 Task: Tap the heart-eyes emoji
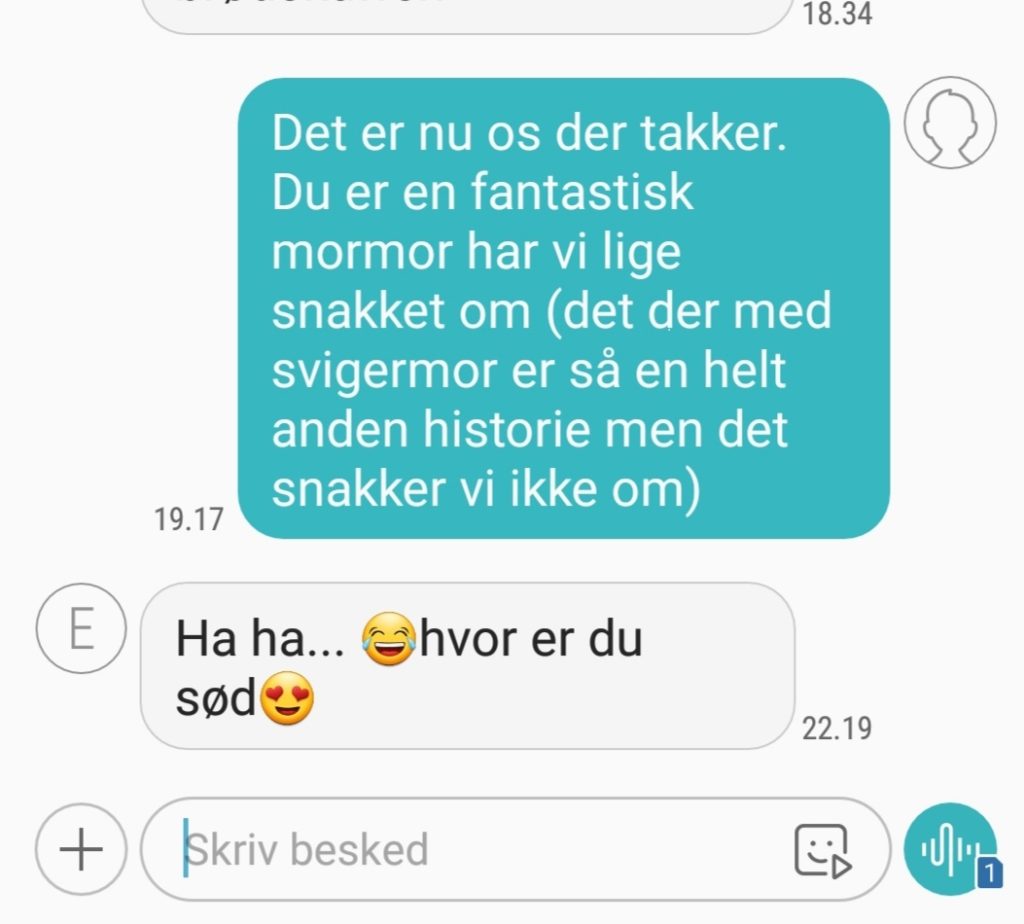287,698
